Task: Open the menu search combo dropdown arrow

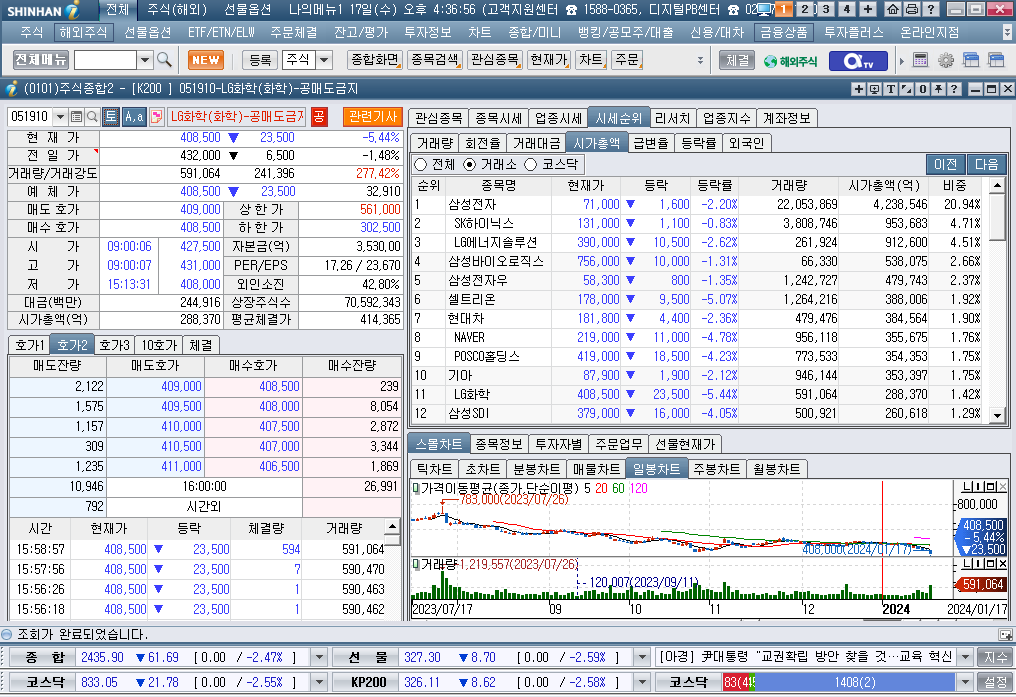Action: pos(144,60)
